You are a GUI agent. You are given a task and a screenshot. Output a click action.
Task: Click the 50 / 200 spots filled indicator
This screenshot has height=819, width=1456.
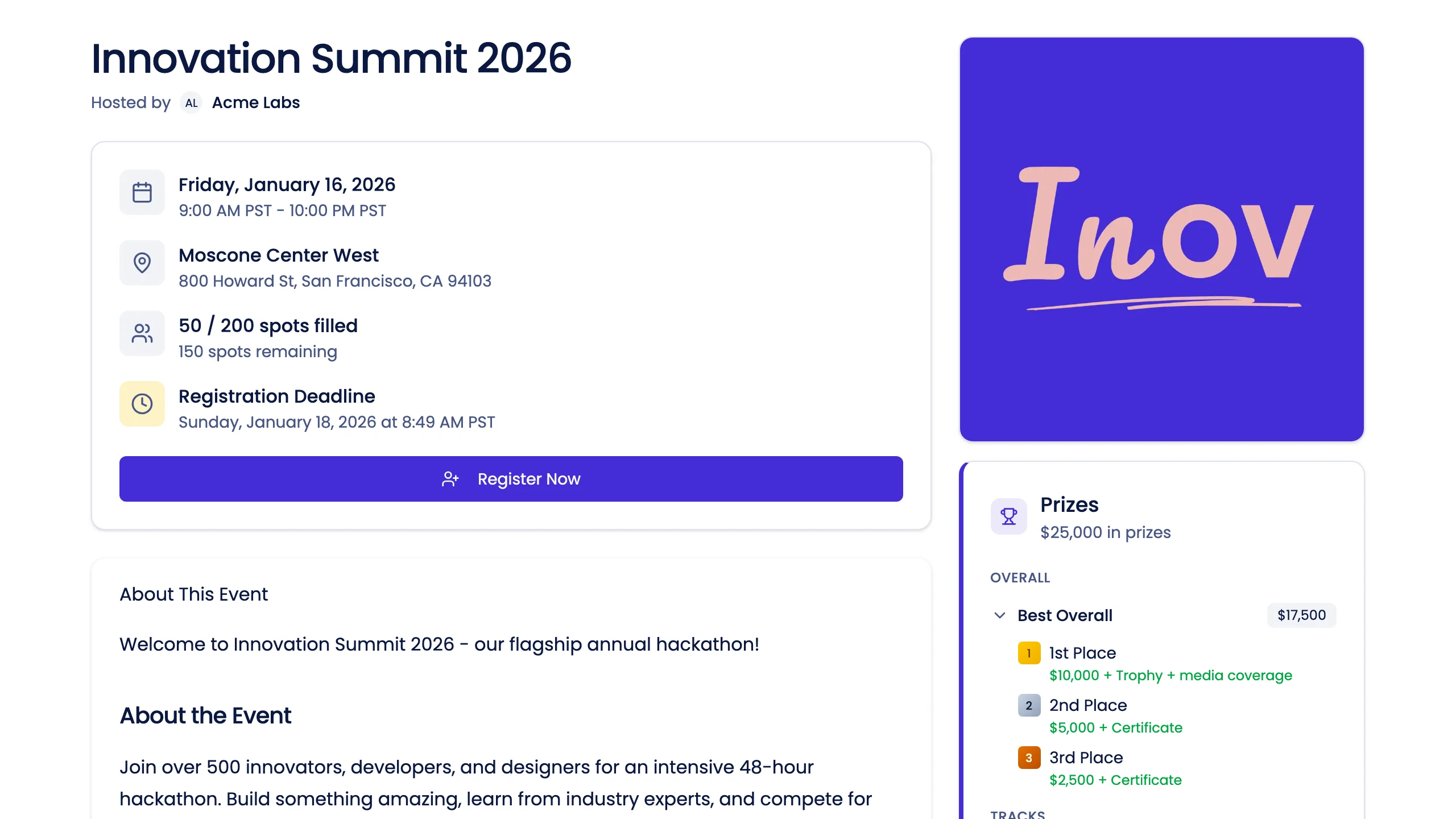coord(267,325)
